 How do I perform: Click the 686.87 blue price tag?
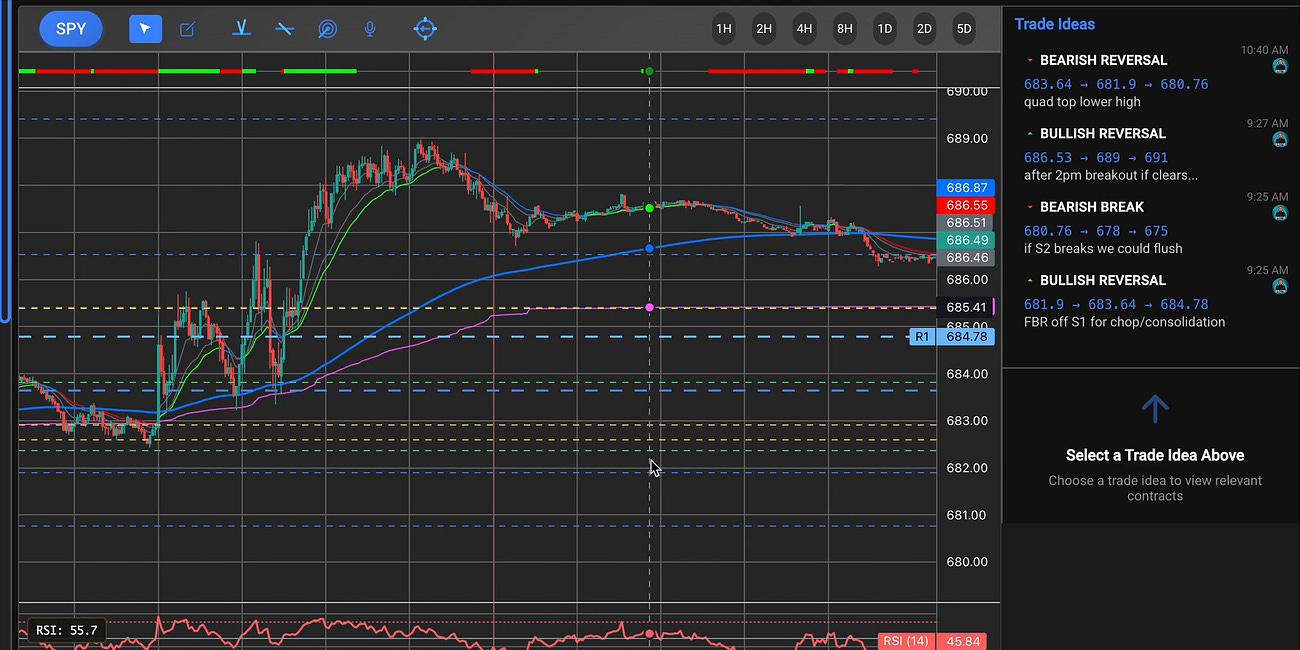click(967, 188)
